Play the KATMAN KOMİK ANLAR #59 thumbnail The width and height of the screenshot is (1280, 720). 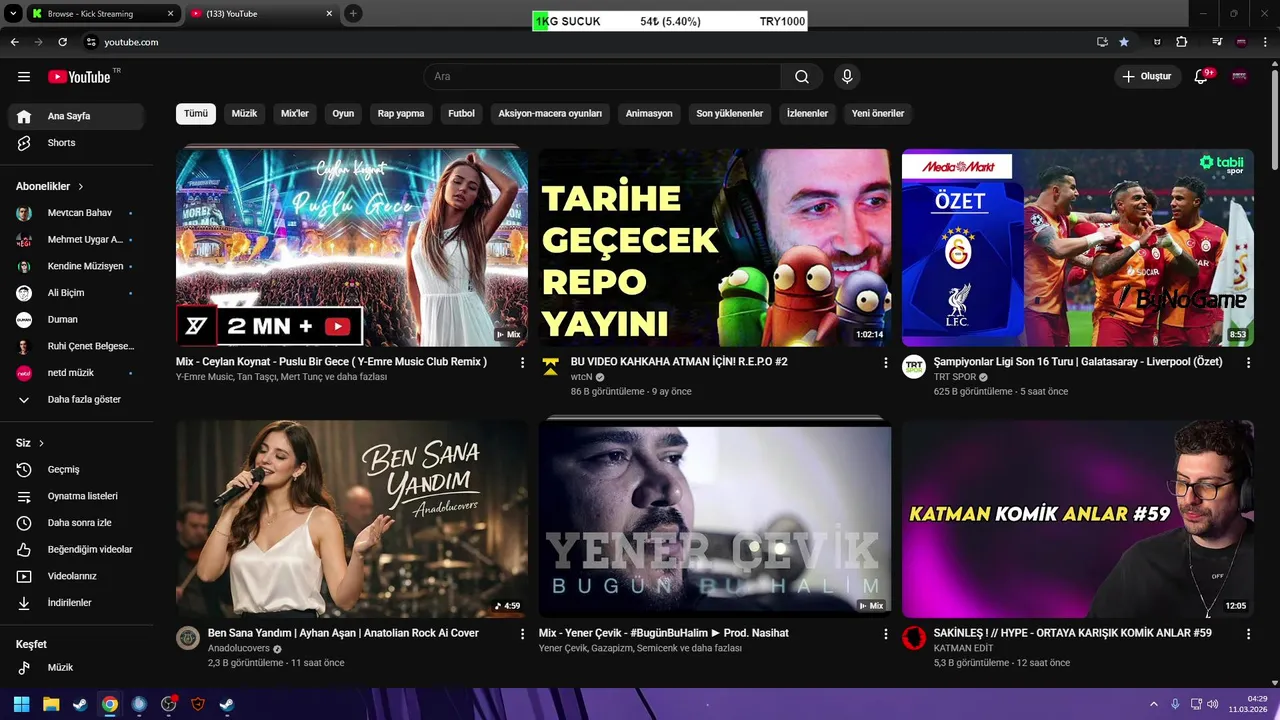point(1078,519)
